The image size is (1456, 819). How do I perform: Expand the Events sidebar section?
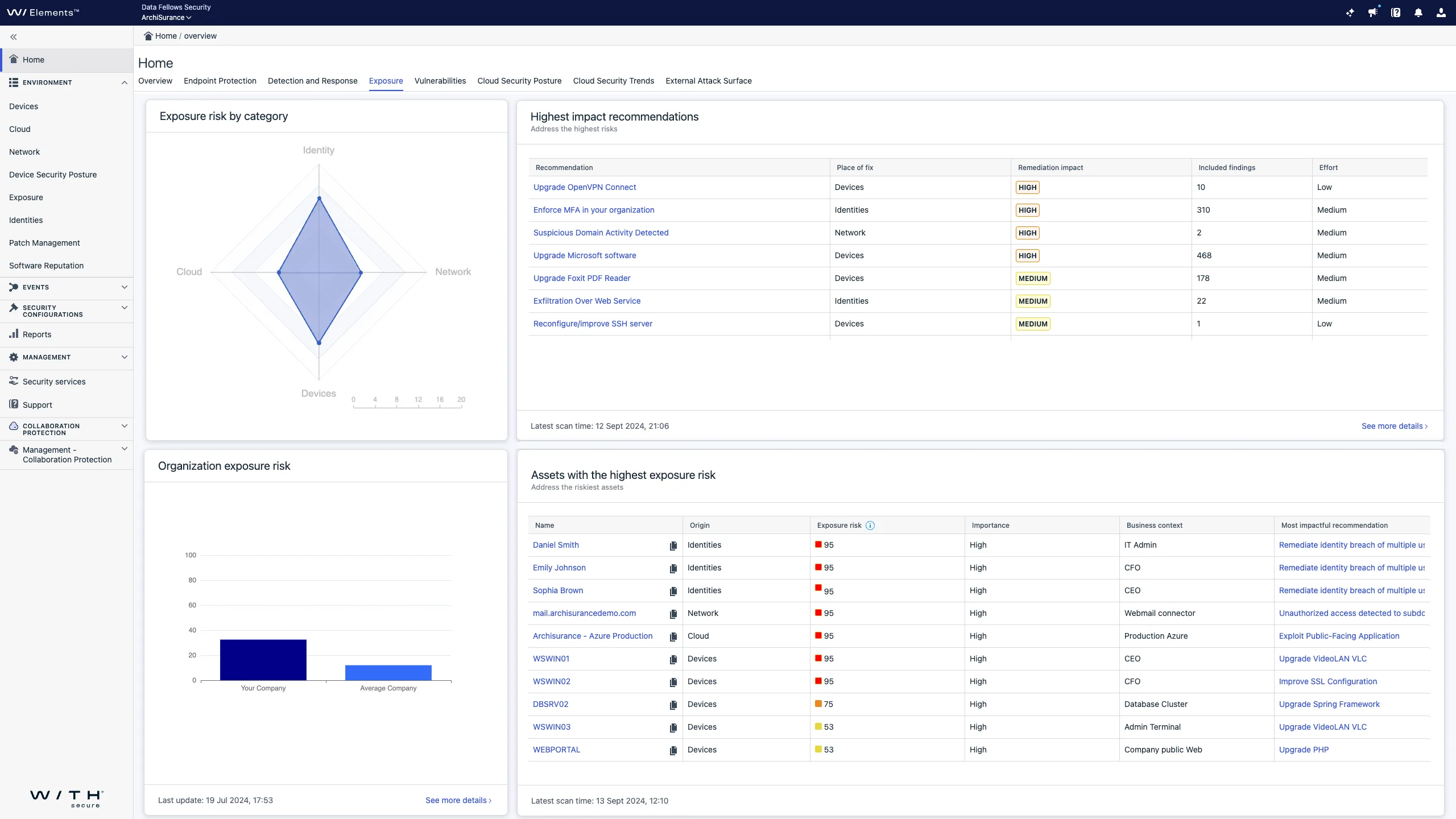tap(124, 287)
